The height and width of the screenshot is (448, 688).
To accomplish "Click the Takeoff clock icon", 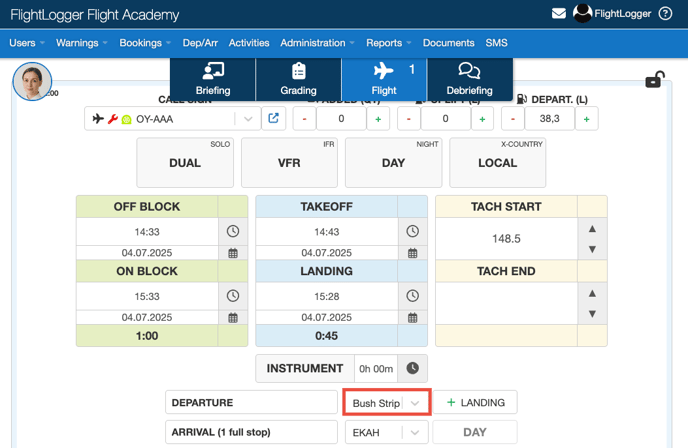I will click(412, 231).
